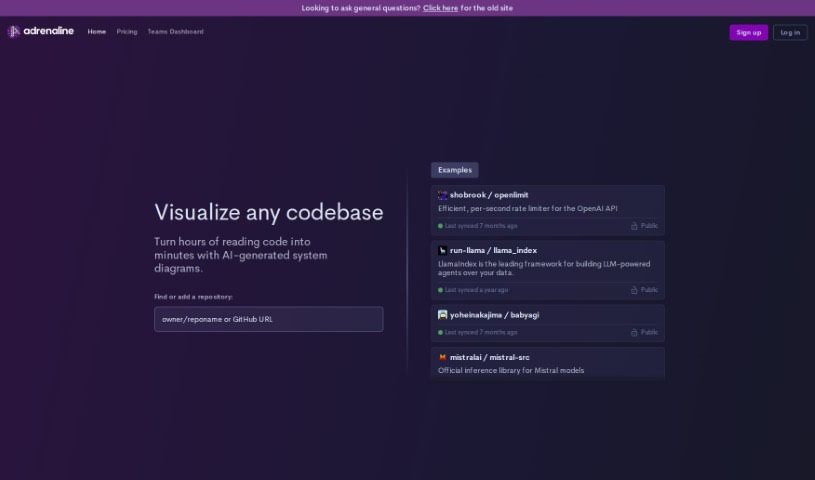The width and height of the screenshot is (815, 480).
Task: Click the Log in button
Action: (790, 32)
